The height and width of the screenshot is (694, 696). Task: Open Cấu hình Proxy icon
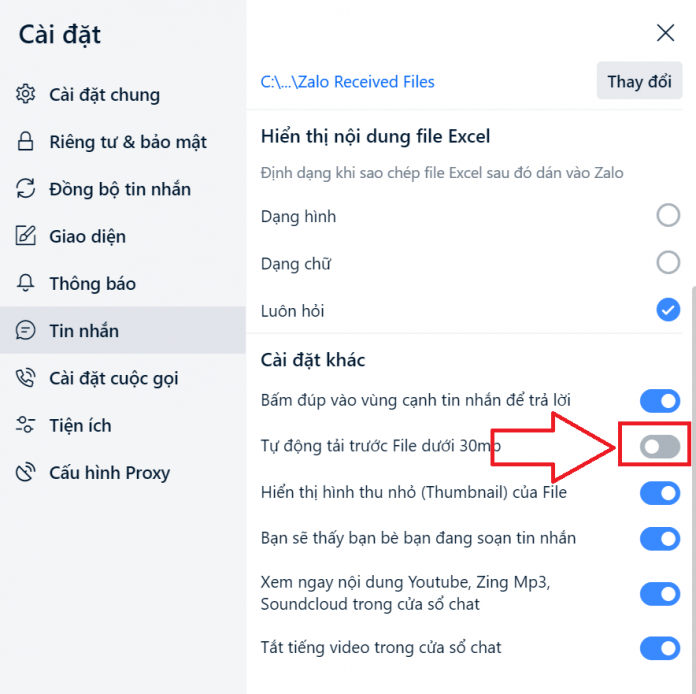[x=25, y=472]
